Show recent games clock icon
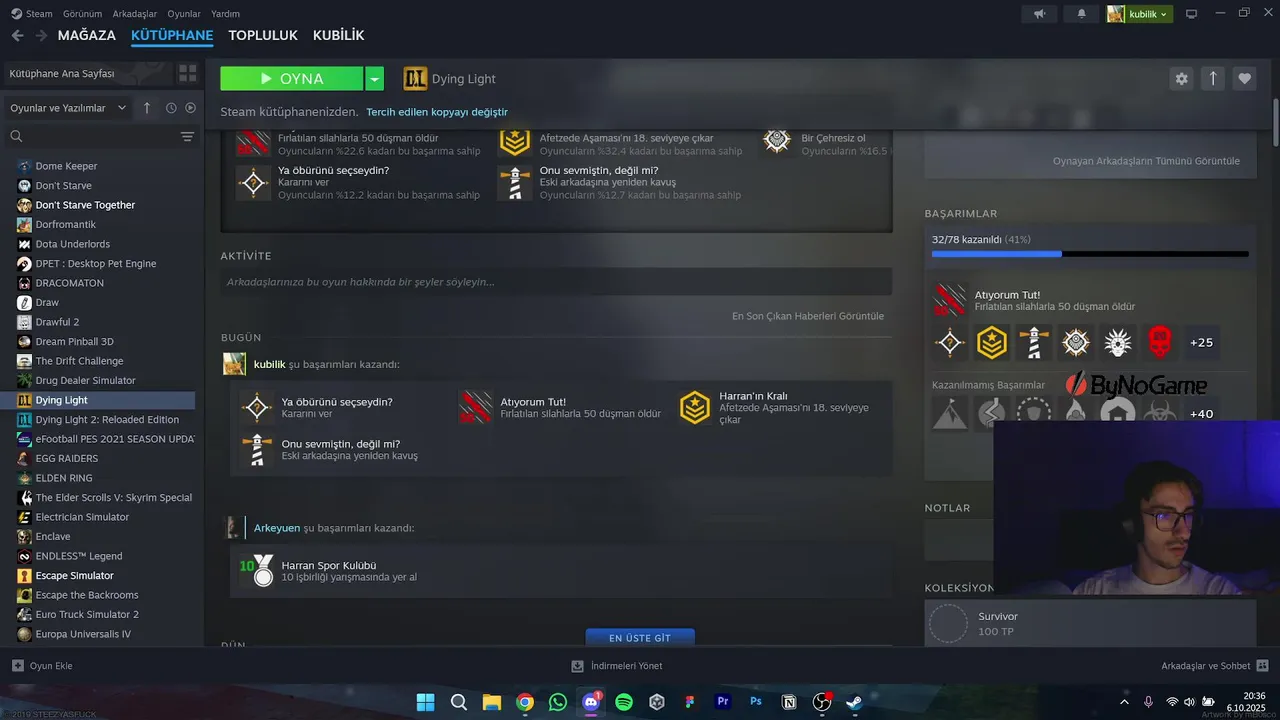 point(171,108)
